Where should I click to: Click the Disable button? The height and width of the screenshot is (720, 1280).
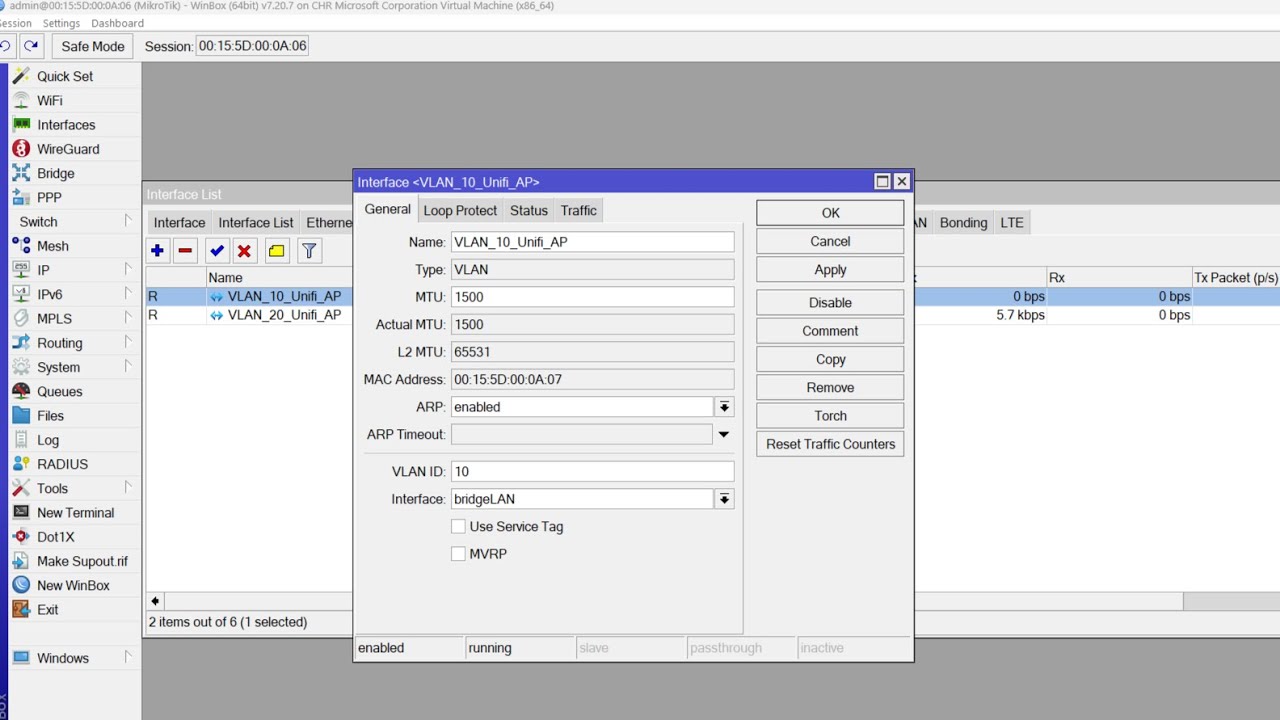click(830, 302)
